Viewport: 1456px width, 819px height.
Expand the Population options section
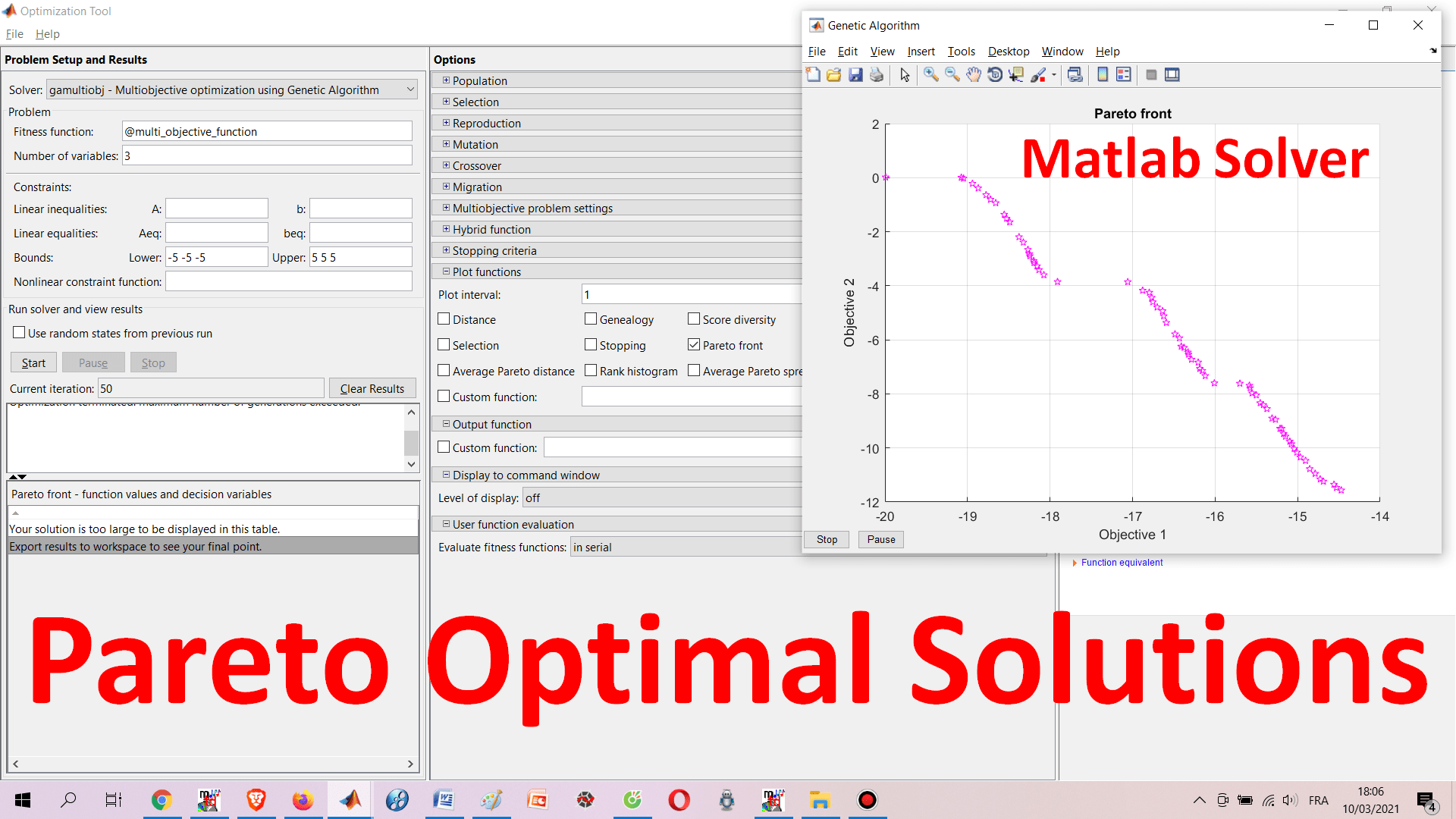[446, 80]
